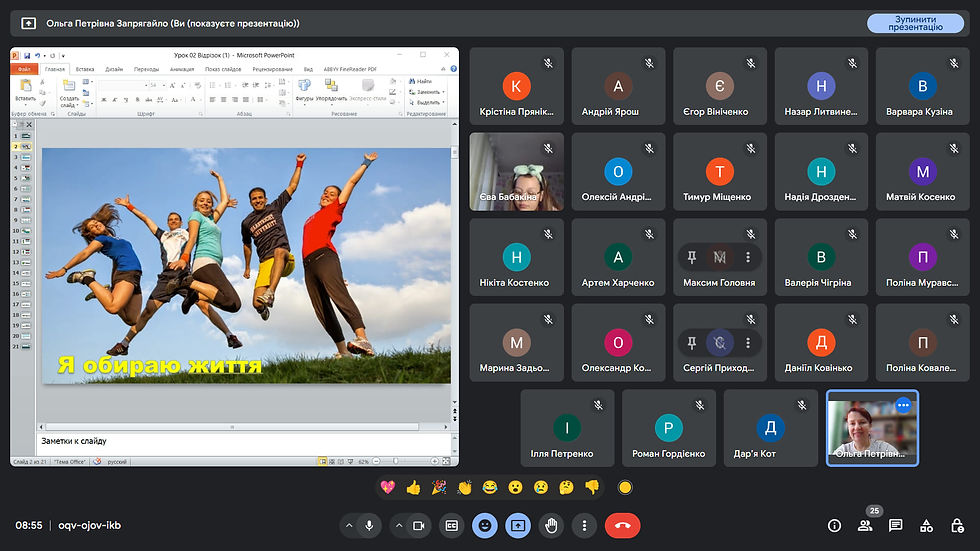The image size is (980, 551).
Task: Pin Сергій Приход's tile
Action: 692,343
